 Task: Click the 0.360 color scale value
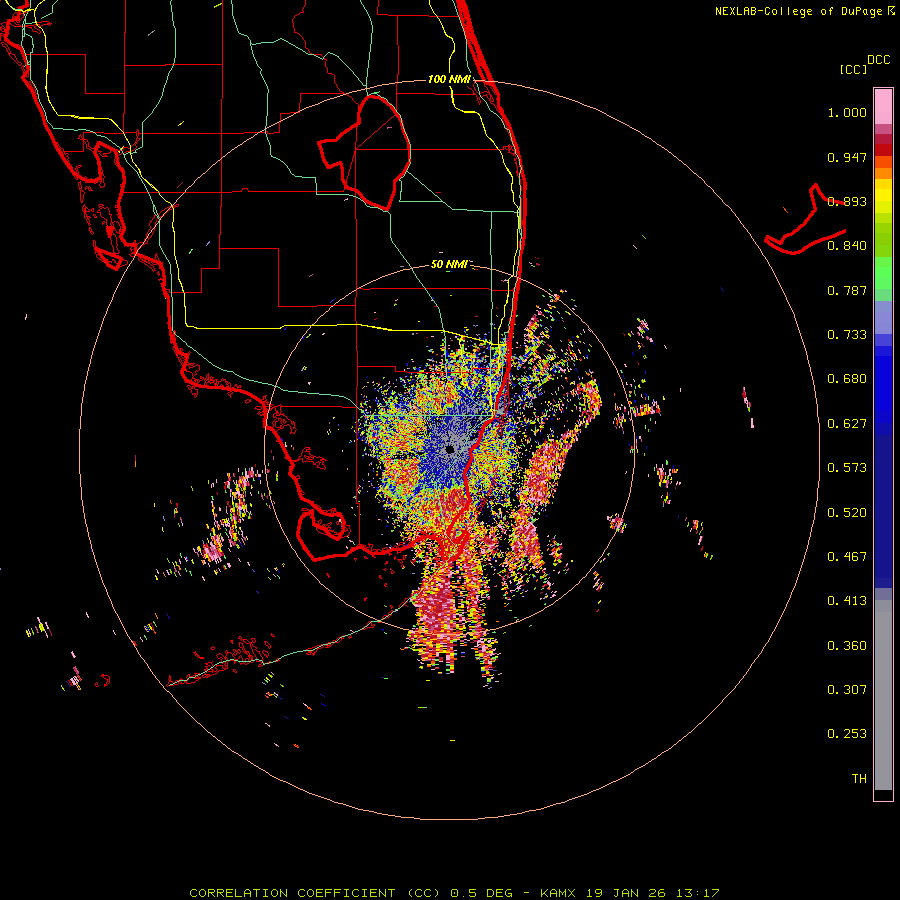[847, 646]
